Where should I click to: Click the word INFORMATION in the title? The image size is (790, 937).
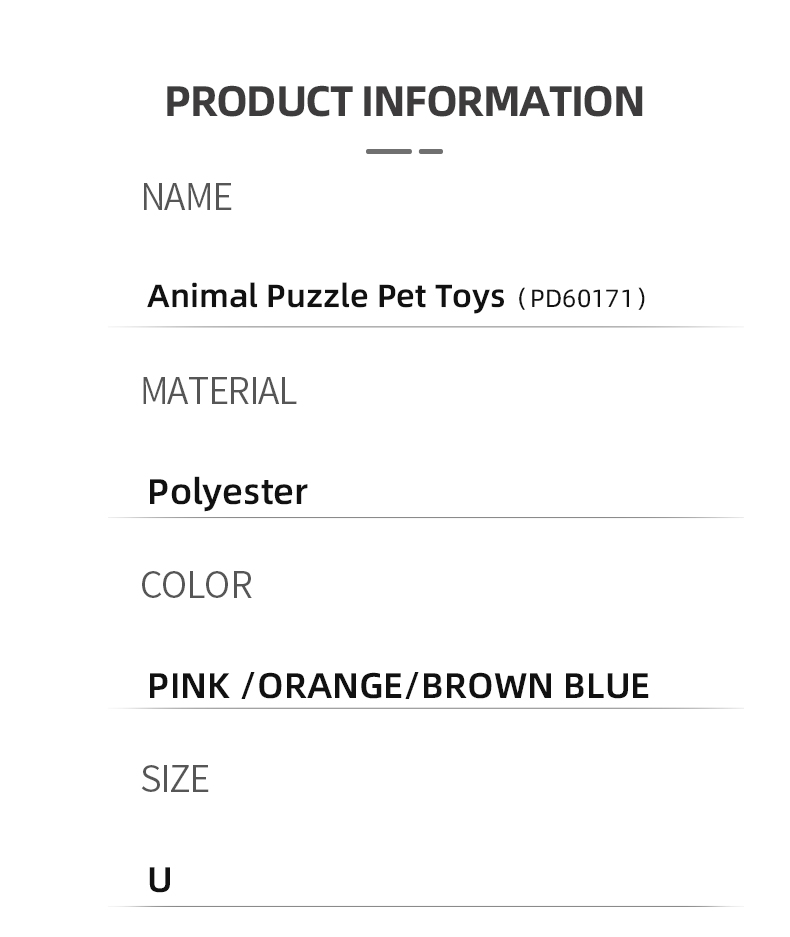tap(503, 102)
